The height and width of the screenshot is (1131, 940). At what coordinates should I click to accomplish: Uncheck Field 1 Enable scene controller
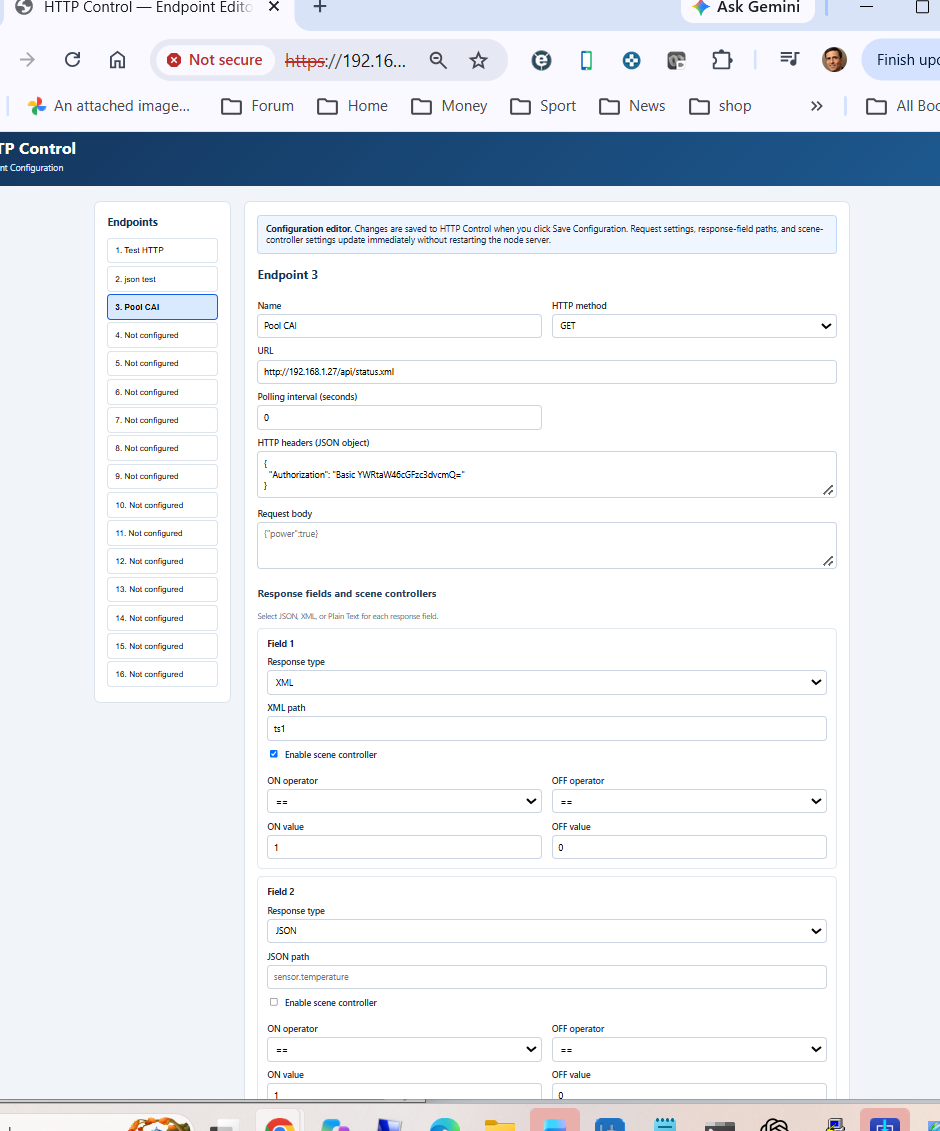pos(273,754)
